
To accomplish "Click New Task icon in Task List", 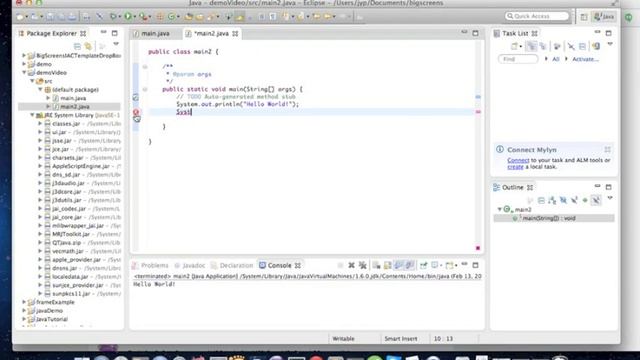I will [514, 46].
